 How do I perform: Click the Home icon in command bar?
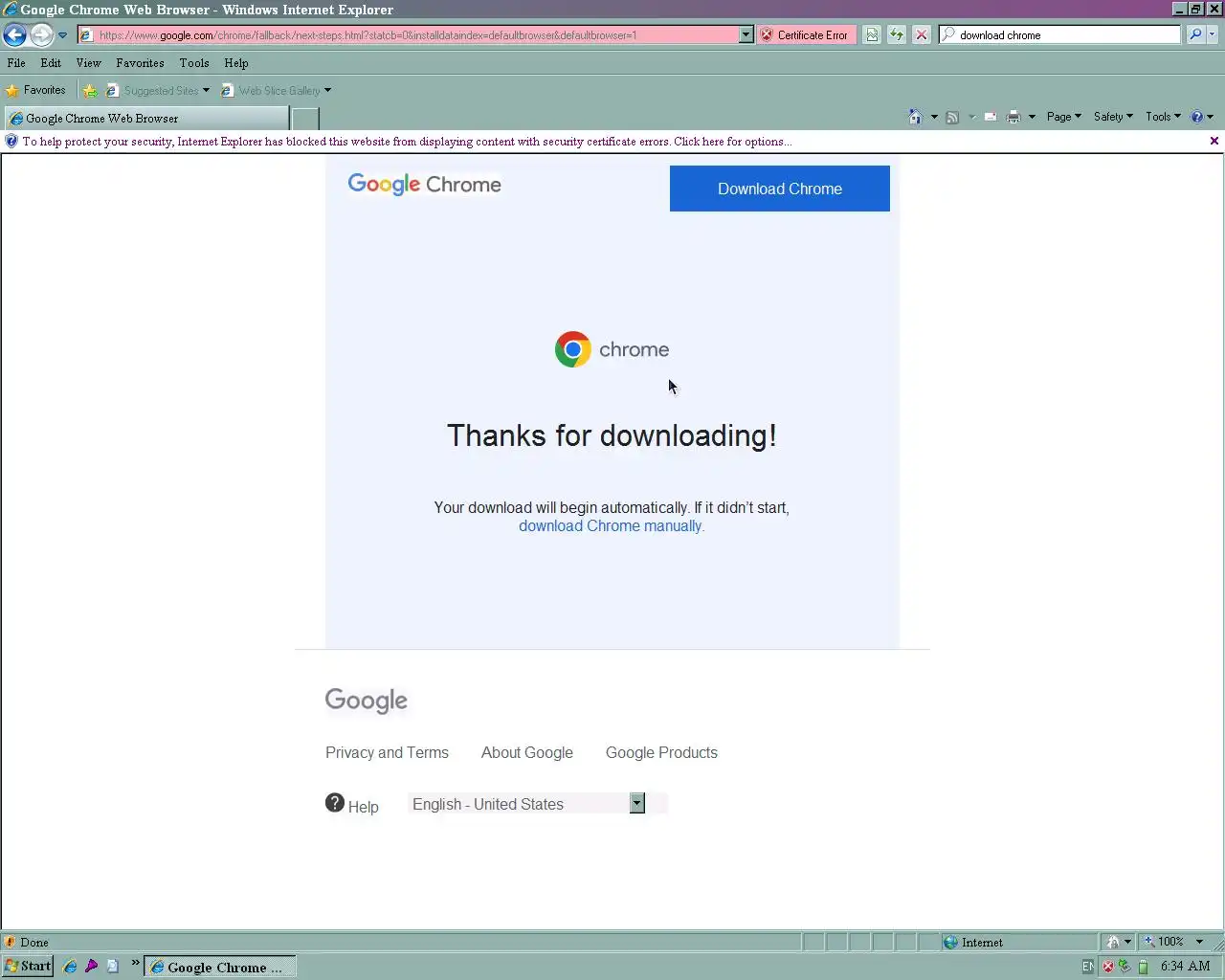coord(915,117)
